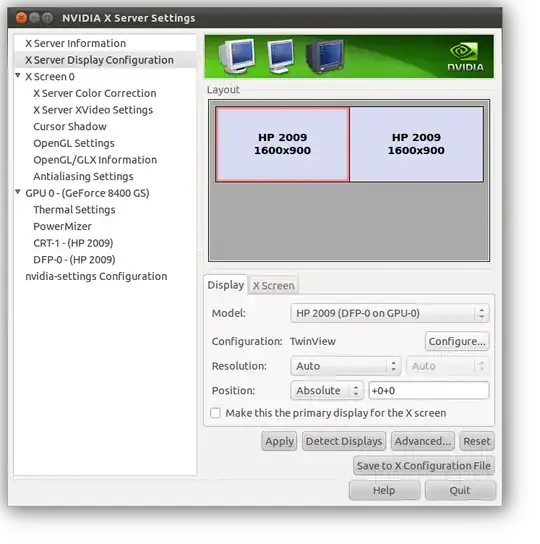Select DFP-0 - (HP 2009) display entry
The width and height of the screenshot is (540, 544).
click(74, 260)
